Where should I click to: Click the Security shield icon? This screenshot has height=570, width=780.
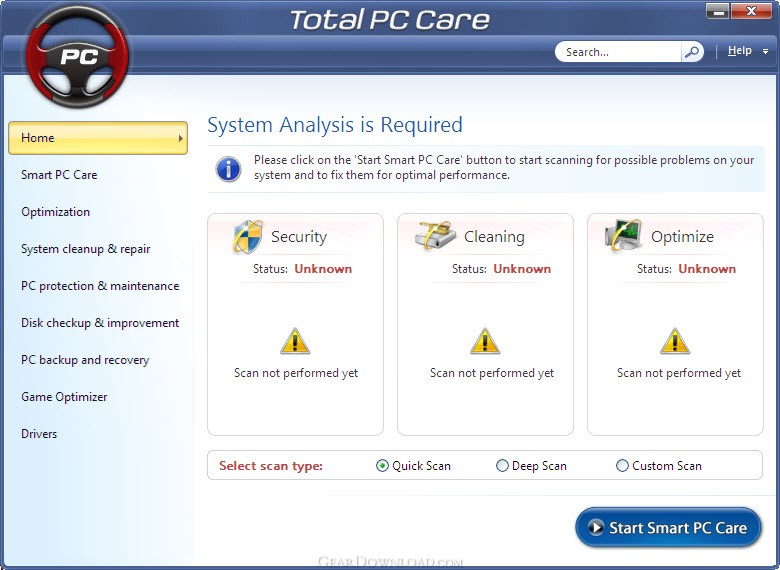click(248, 237)
